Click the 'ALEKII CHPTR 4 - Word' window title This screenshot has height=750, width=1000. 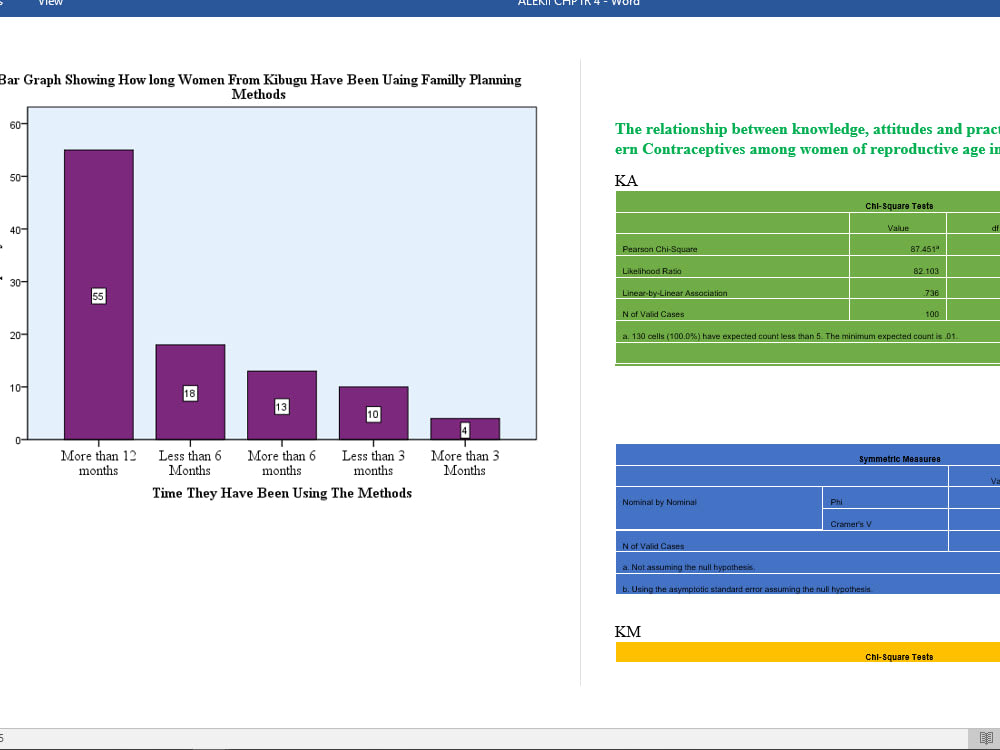pyautogui.click(x=578, y=3)
